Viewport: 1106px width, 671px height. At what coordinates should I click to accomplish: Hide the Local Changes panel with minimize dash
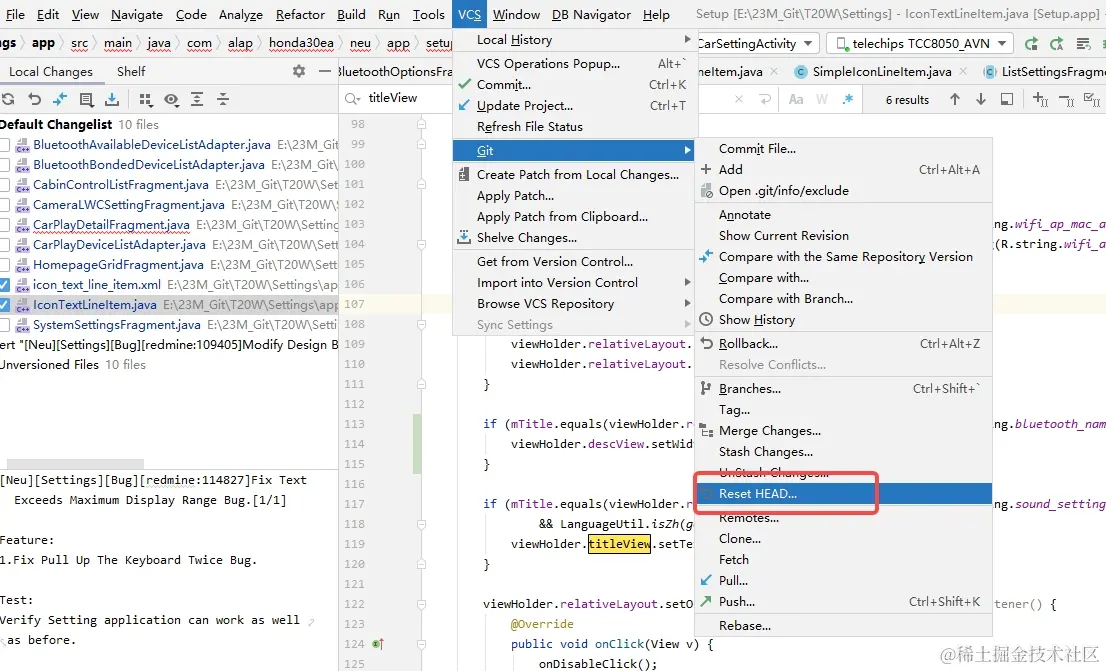click(324, 71)
